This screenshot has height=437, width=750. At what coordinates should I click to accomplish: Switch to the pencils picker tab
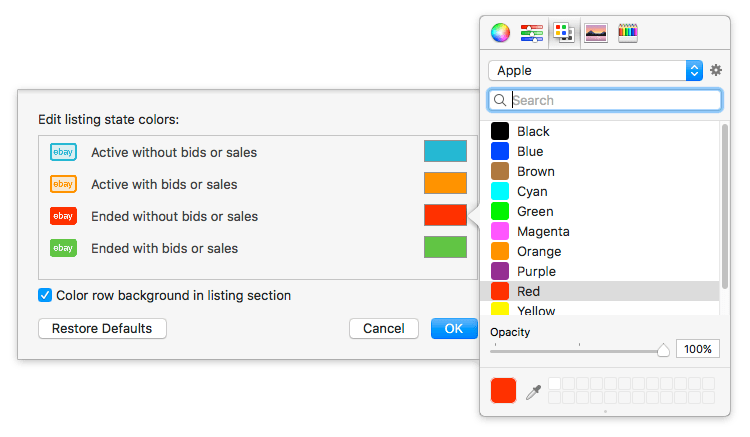pyautogui.click(x=628, y=33)
